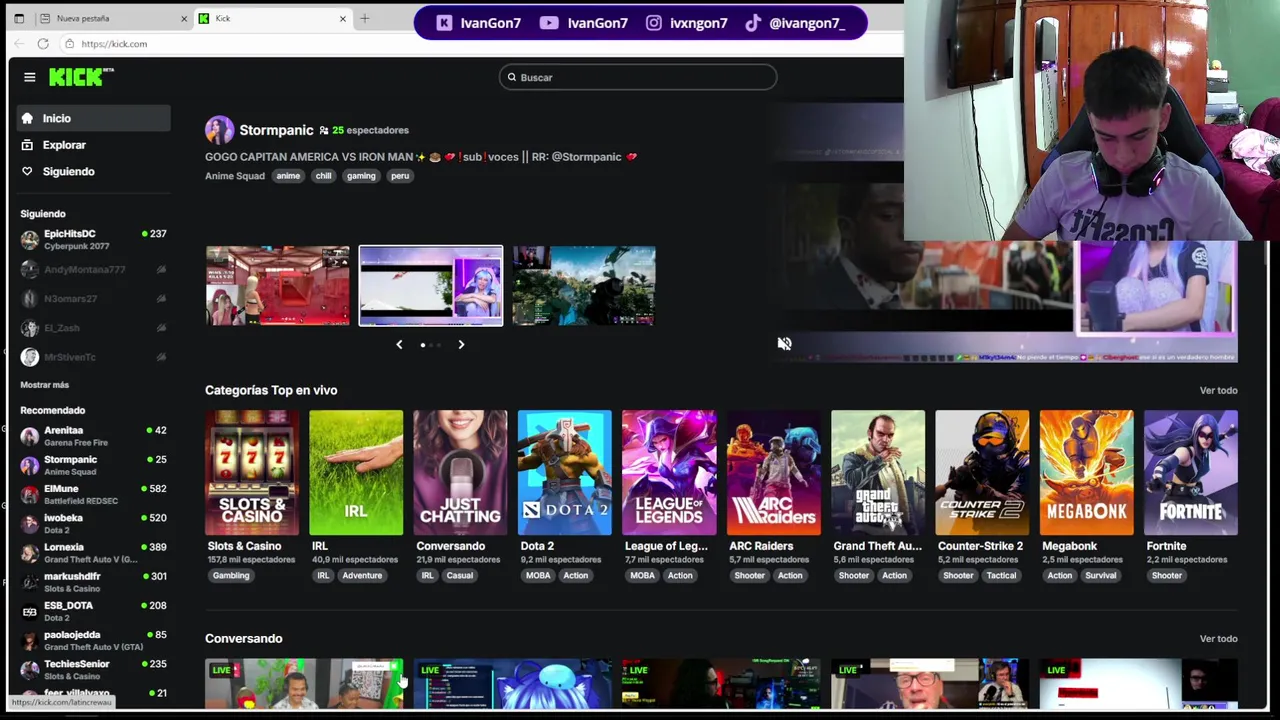Open markushdlfr in Recomendado list
1280x720 pixels.
click(94, 581)
